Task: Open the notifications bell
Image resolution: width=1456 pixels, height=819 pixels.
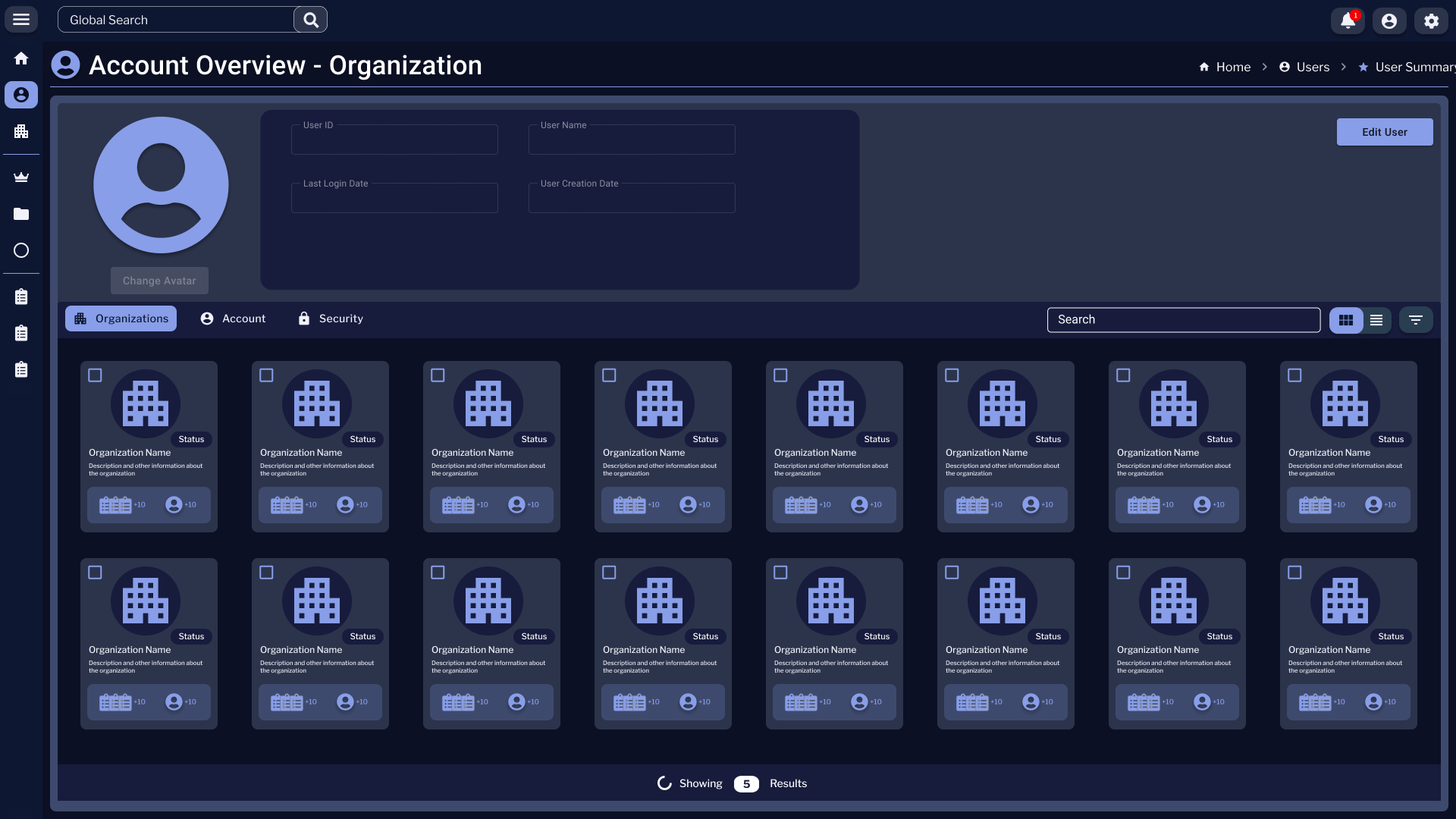Action: tap(1348, 20)
